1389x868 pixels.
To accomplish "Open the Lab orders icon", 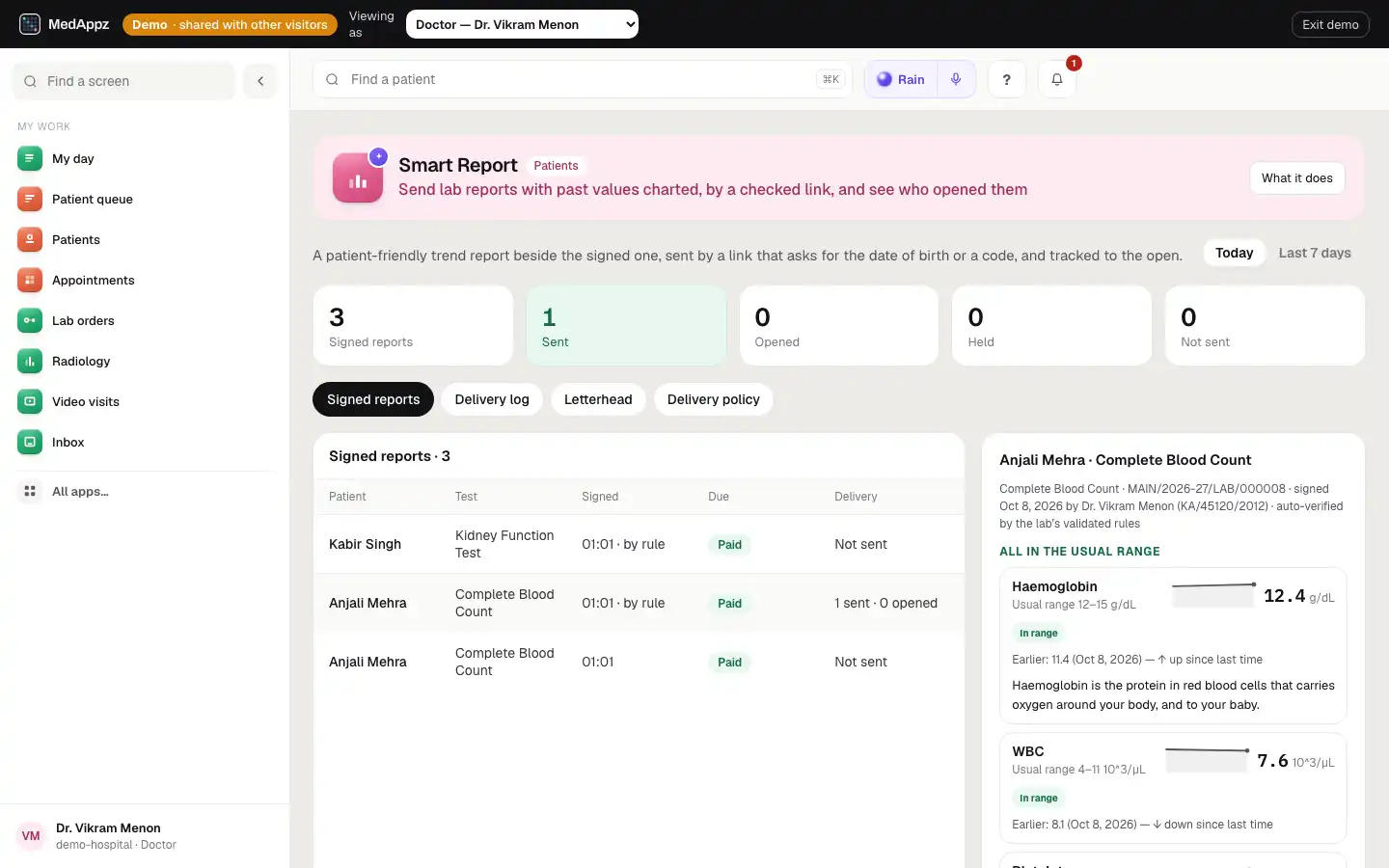I will [x=30, y=320].
